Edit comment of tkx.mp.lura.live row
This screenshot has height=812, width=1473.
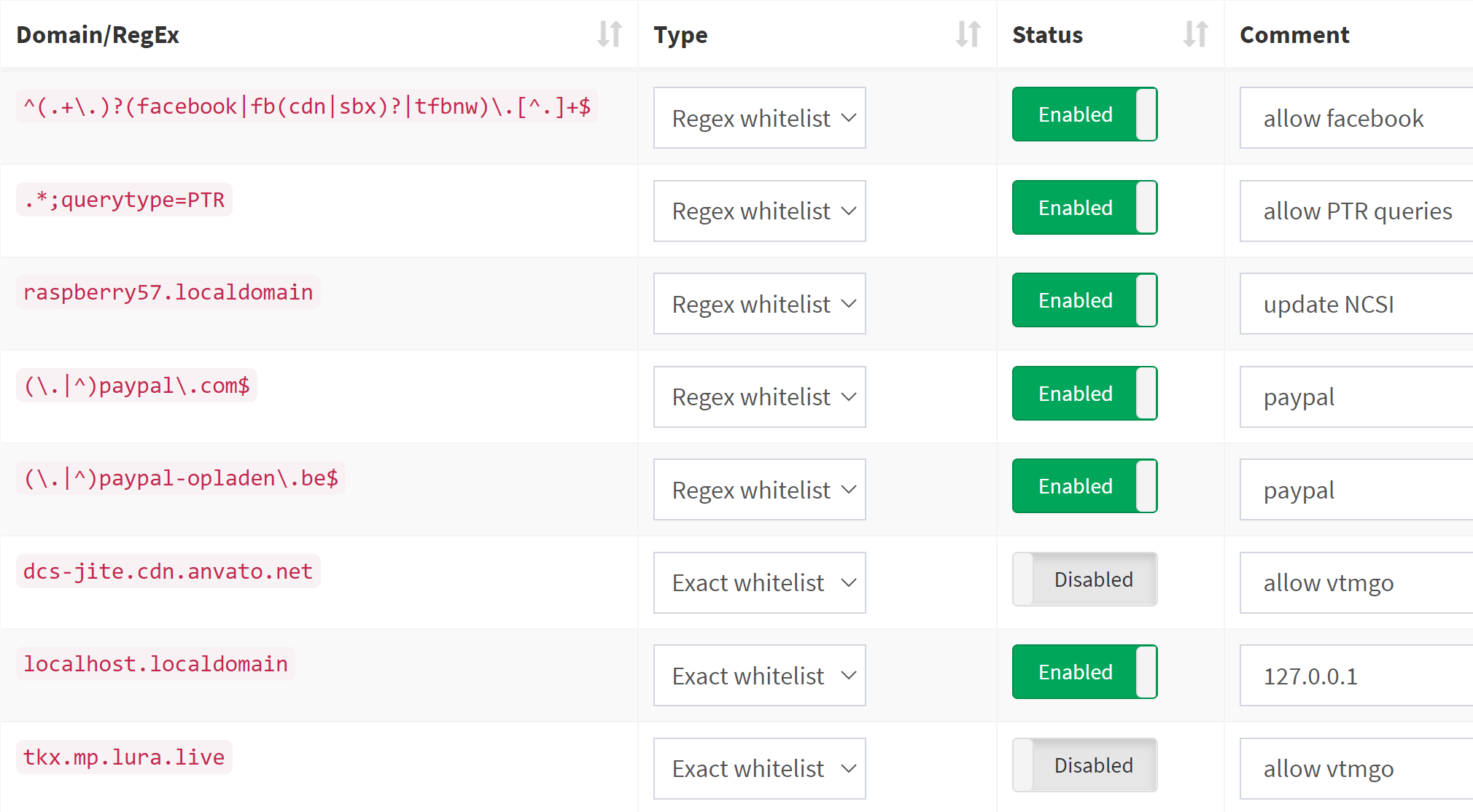(x=1356, y=769)
